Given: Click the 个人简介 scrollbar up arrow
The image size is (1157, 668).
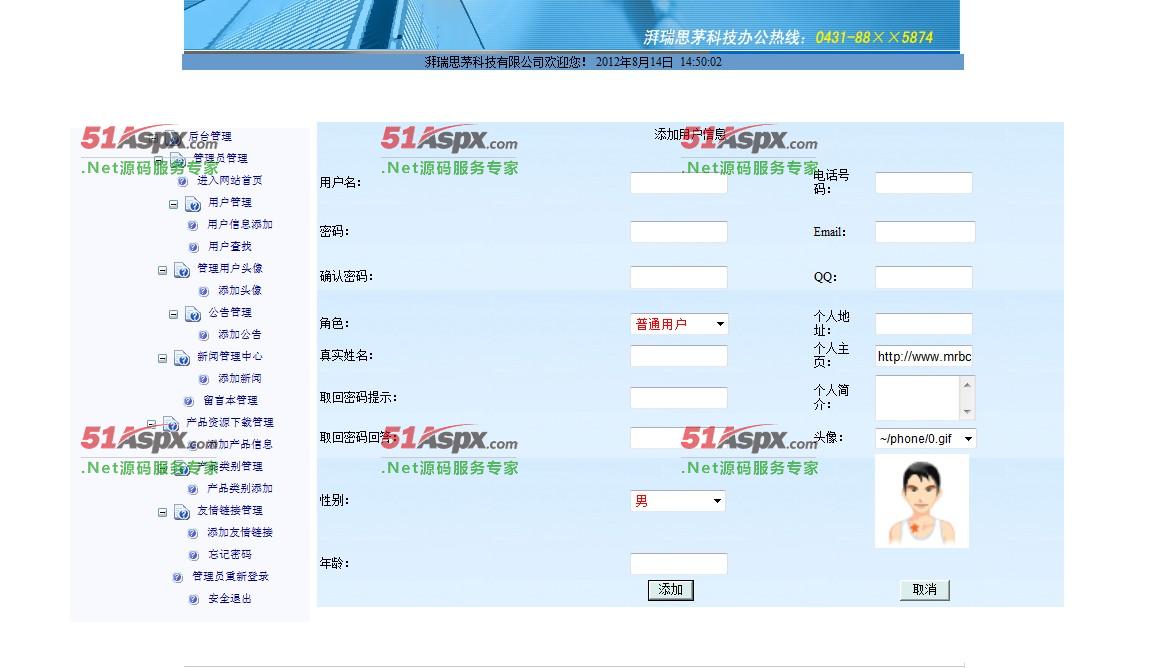Looking at the screenshot, I should tap(967, 385).
